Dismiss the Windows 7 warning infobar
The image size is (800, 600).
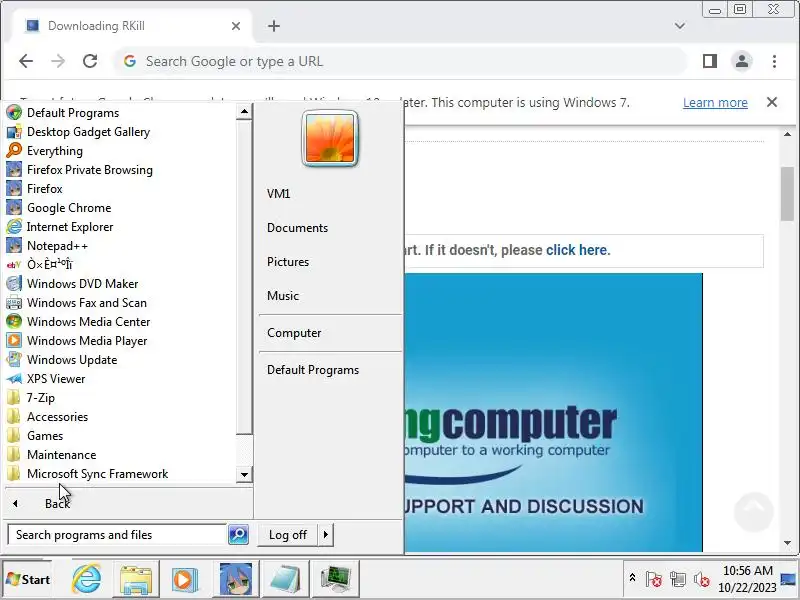[x=772, y=102]
